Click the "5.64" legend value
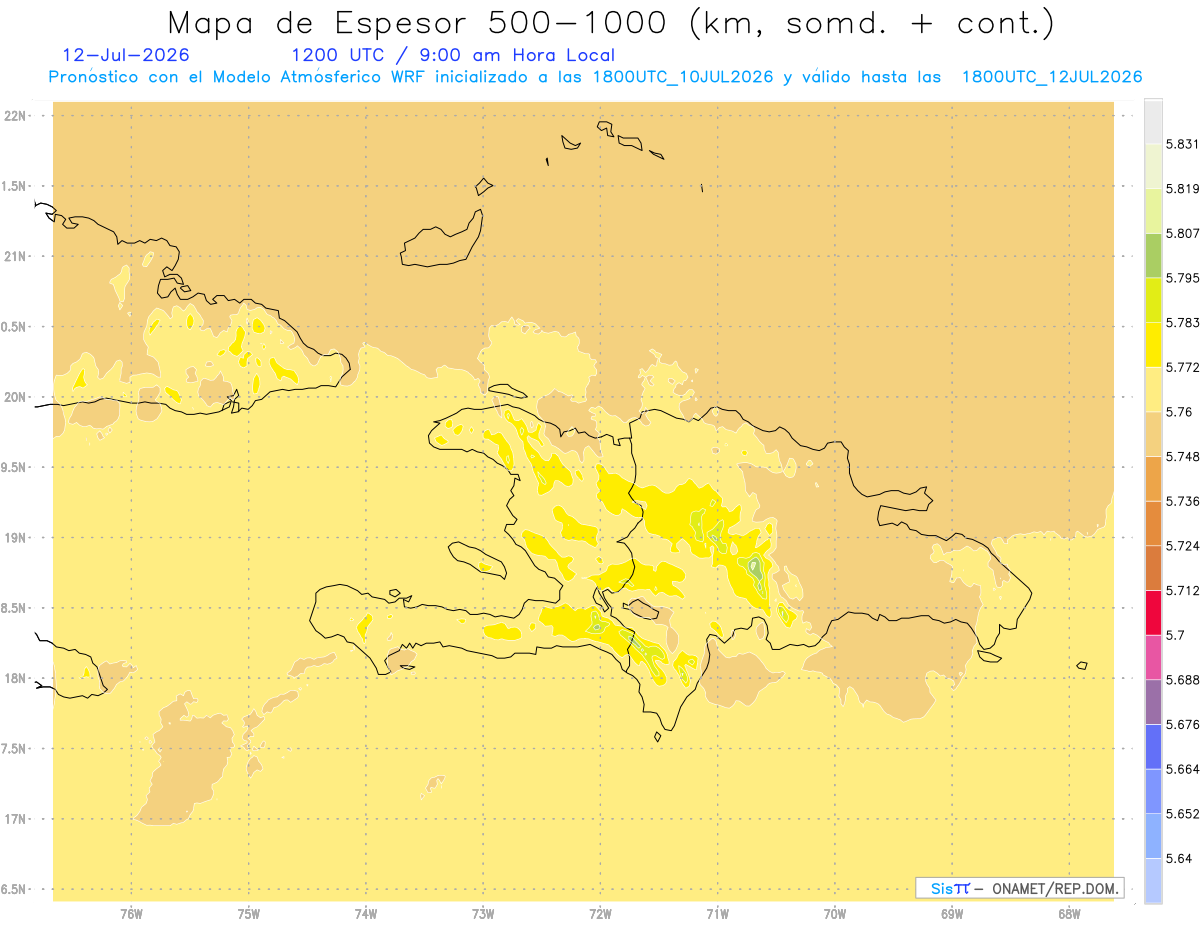Image resolution: width=1200 pixels, height=927 pixels. coord(1180,858)
